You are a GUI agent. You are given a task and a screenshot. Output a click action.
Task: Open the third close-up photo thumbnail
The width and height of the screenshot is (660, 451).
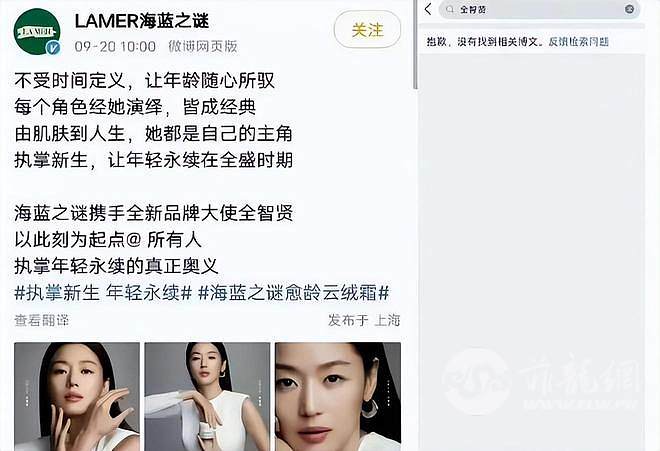(x=338, y=396)
